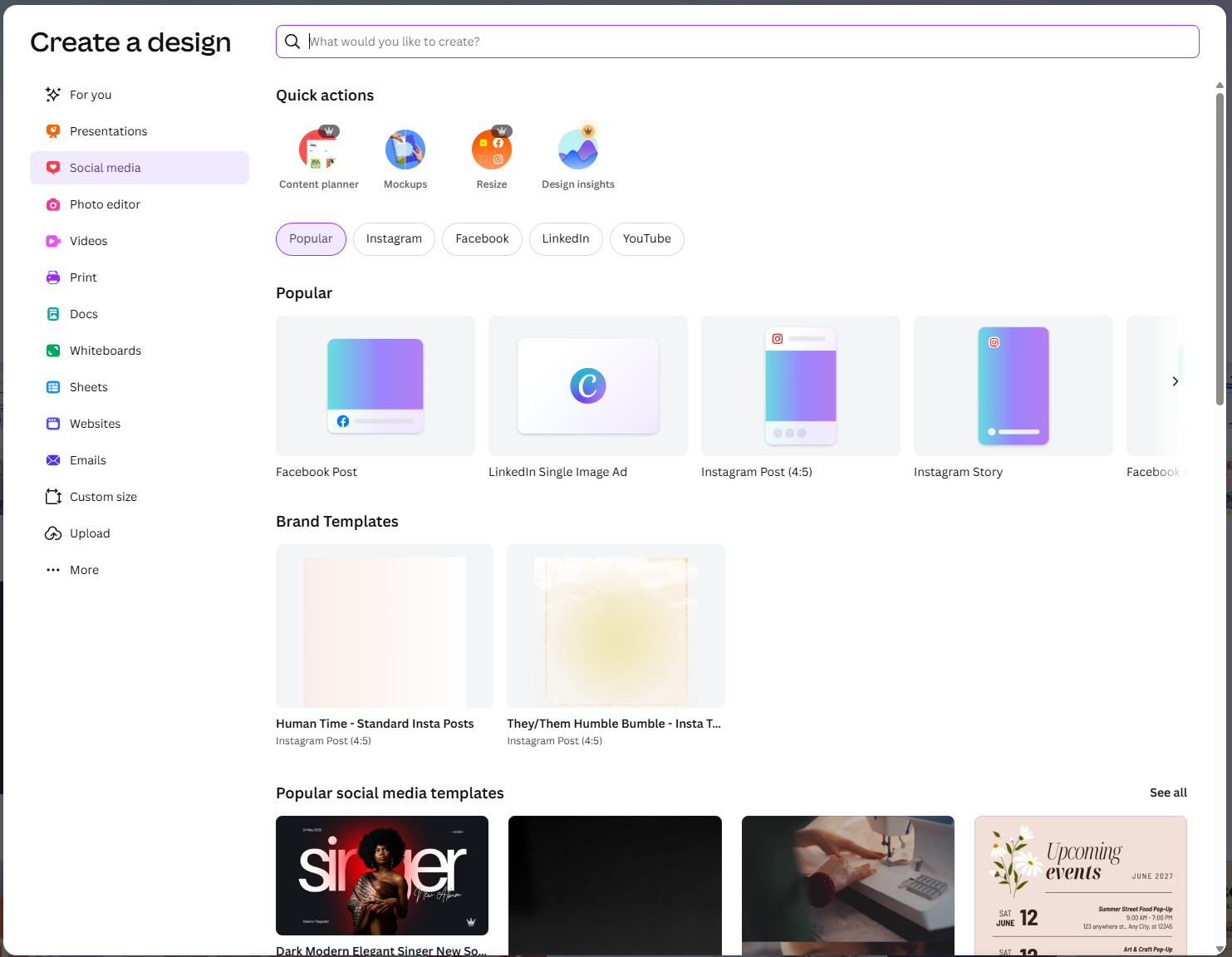Switch to the YouTube filter chip
The image size is (1232, 957).
tap(646, 239)
